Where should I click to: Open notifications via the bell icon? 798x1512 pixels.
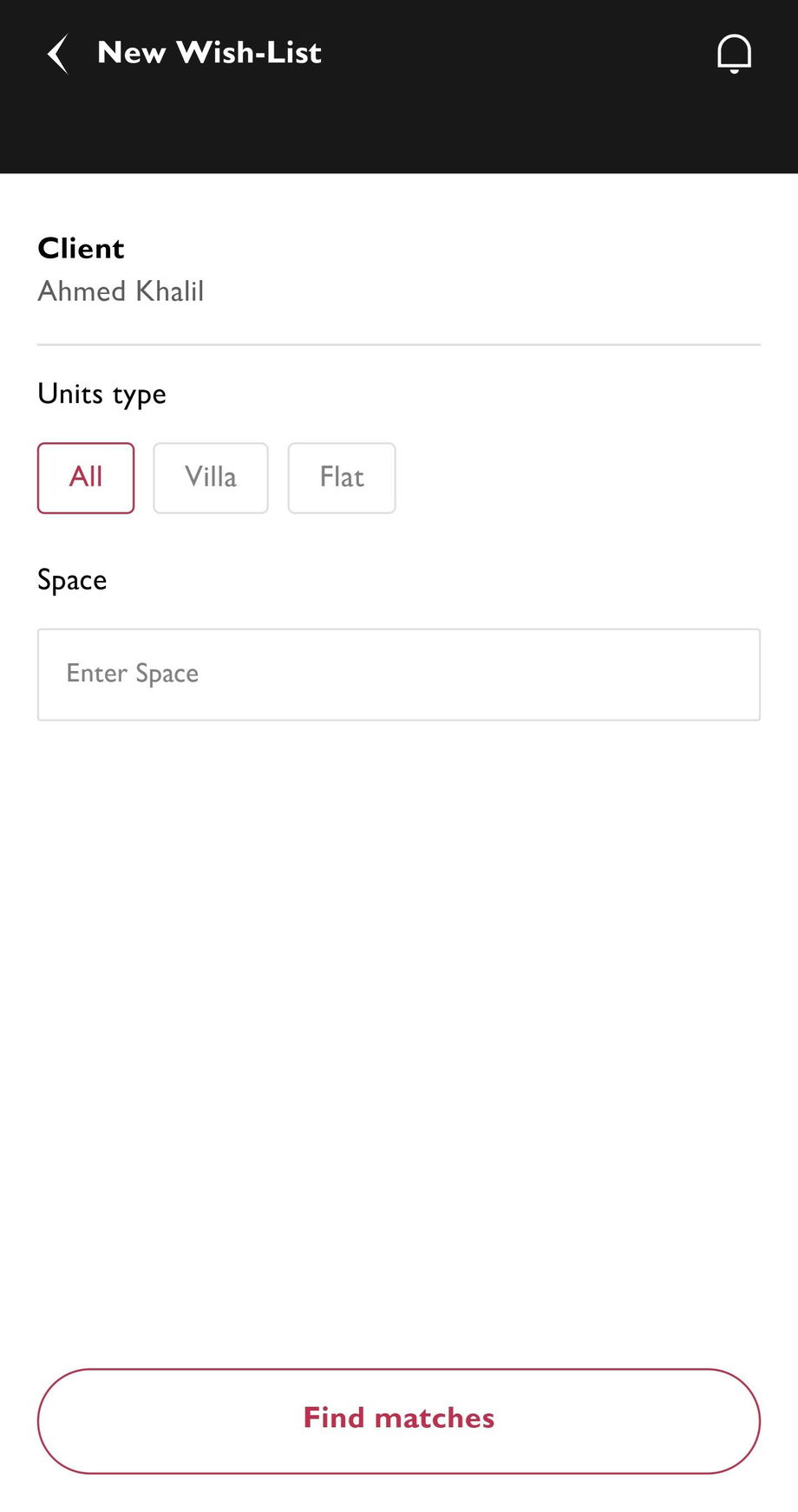[734, 54]
